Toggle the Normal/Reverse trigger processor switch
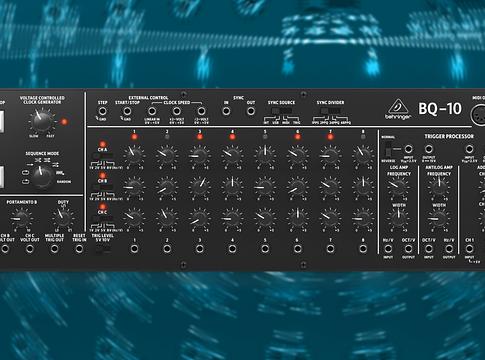The height and width of the screenshot is (360, 485). pyautogui.click(x=388, y=149)
